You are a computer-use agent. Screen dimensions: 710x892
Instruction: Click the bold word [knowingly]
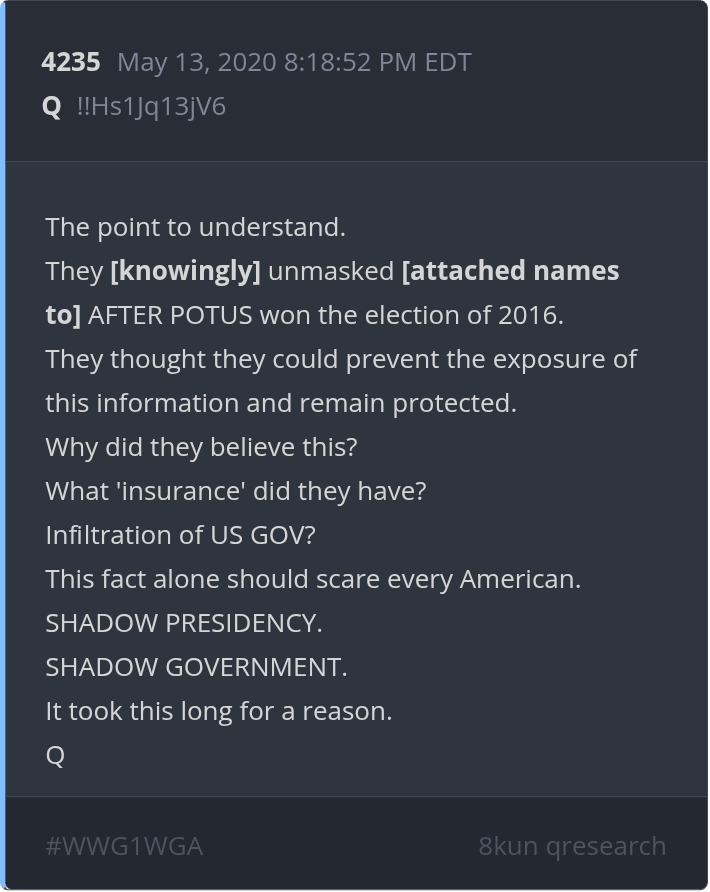[185, 271]
